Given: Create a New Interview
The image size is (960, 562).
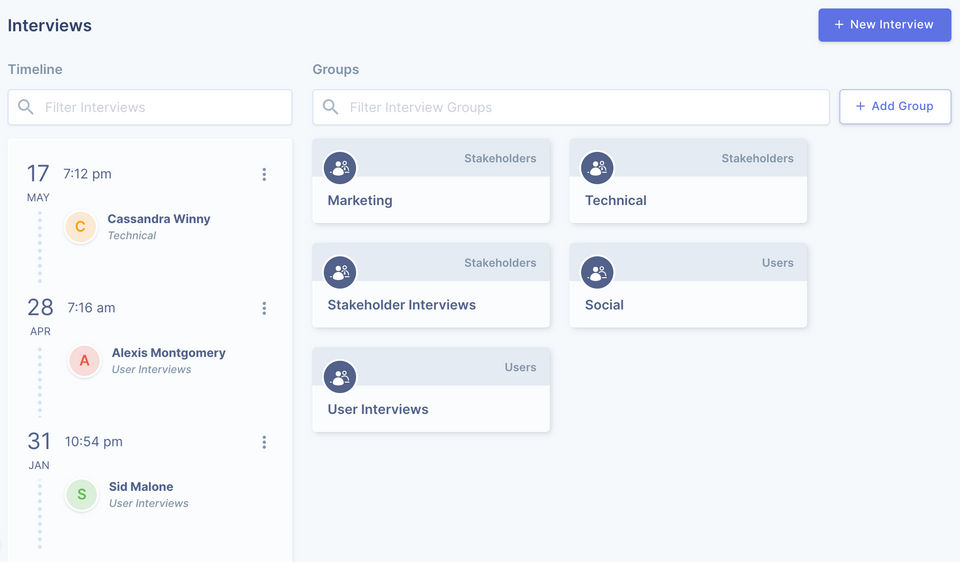Looking at the screenshot, I should point(884,25).
